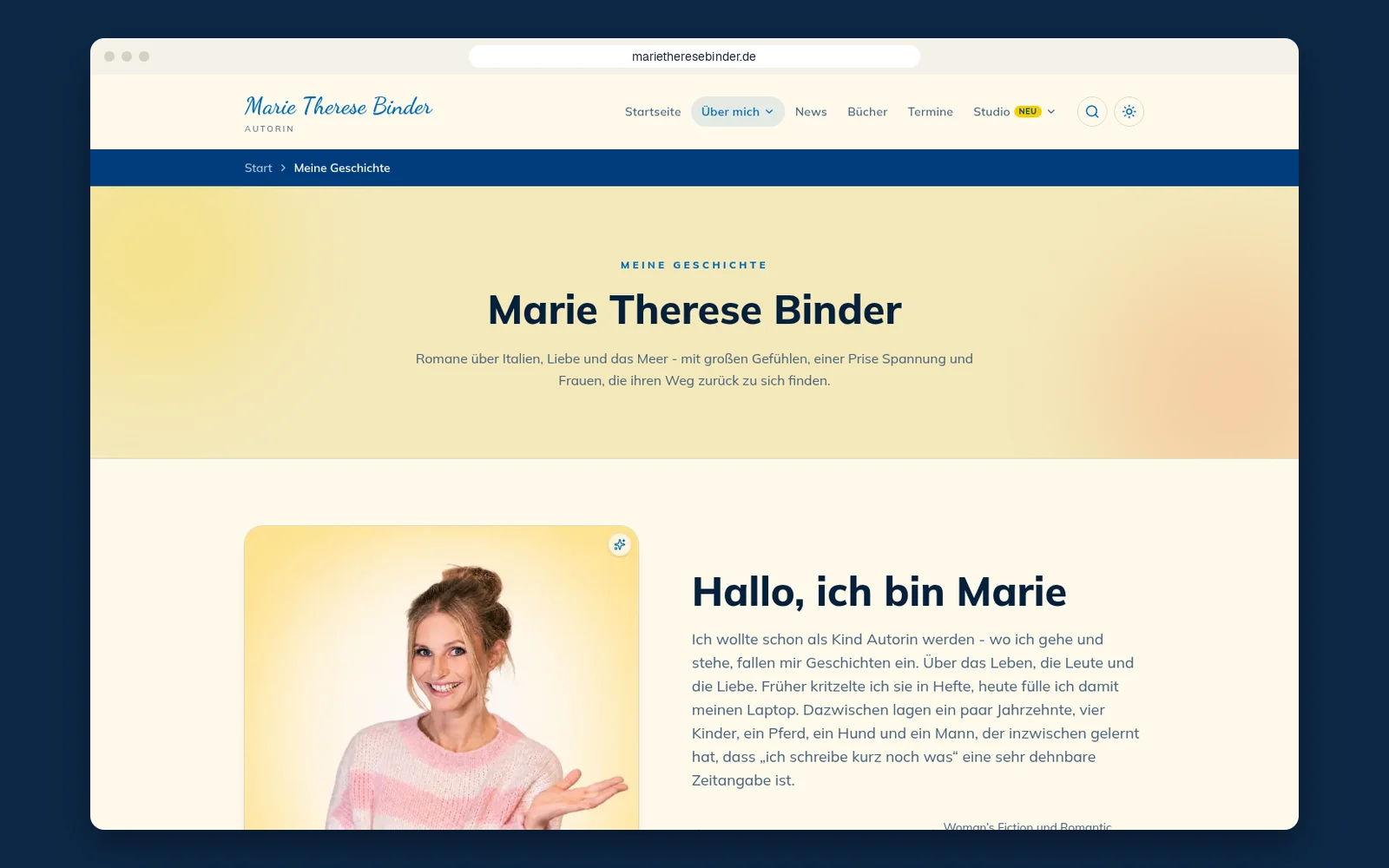Screen dimensions: 1389x868
Task: Click the AUTORIN subtitle under the logo
Action: tap(269, 129)
